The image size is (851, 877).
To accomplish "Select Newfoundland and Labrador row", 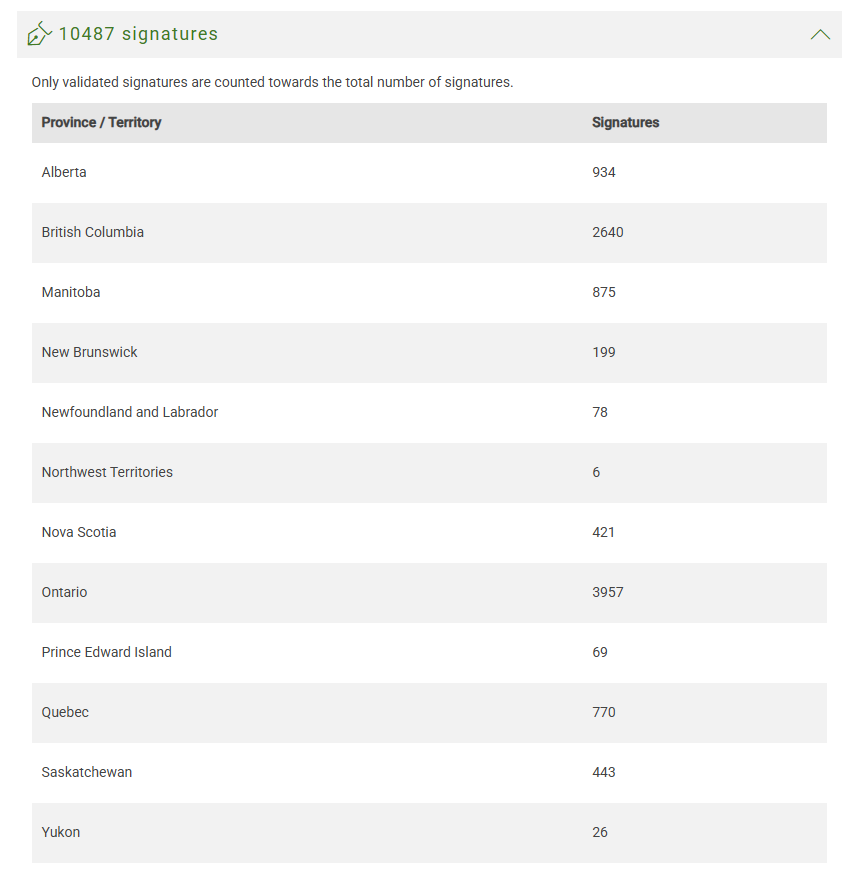I will click(130, 412).
